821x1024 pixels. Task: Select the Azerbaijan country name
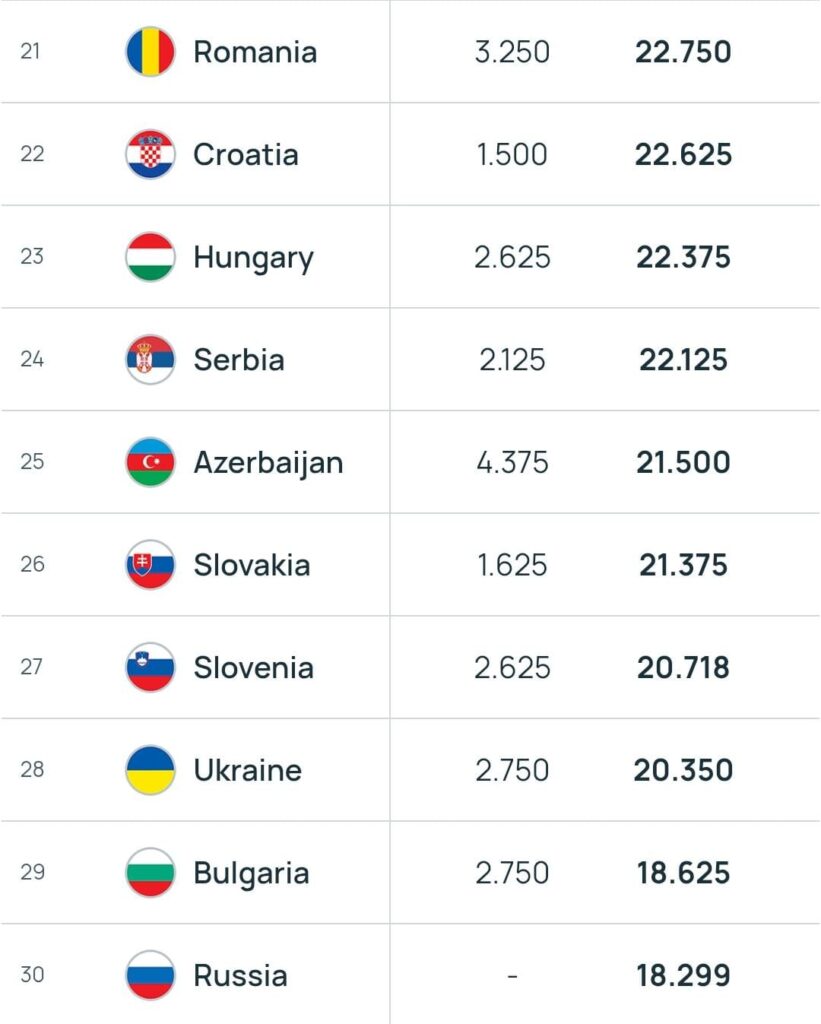pos(268,462)
